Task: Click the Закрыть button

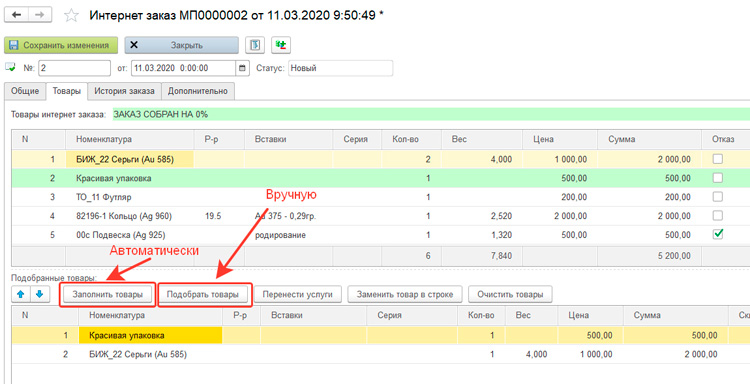Action: pos(182,45)
